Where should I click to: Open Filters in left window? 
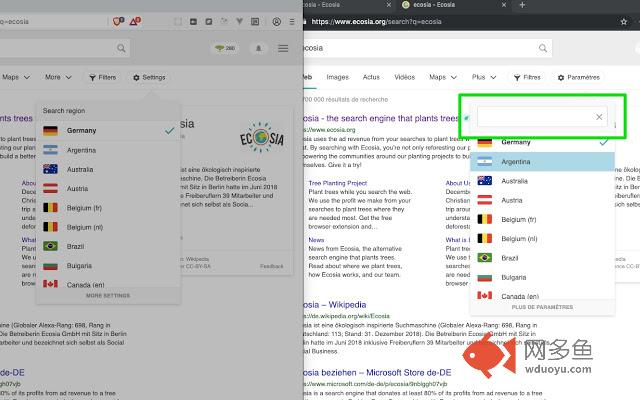(x=102, y=77)
